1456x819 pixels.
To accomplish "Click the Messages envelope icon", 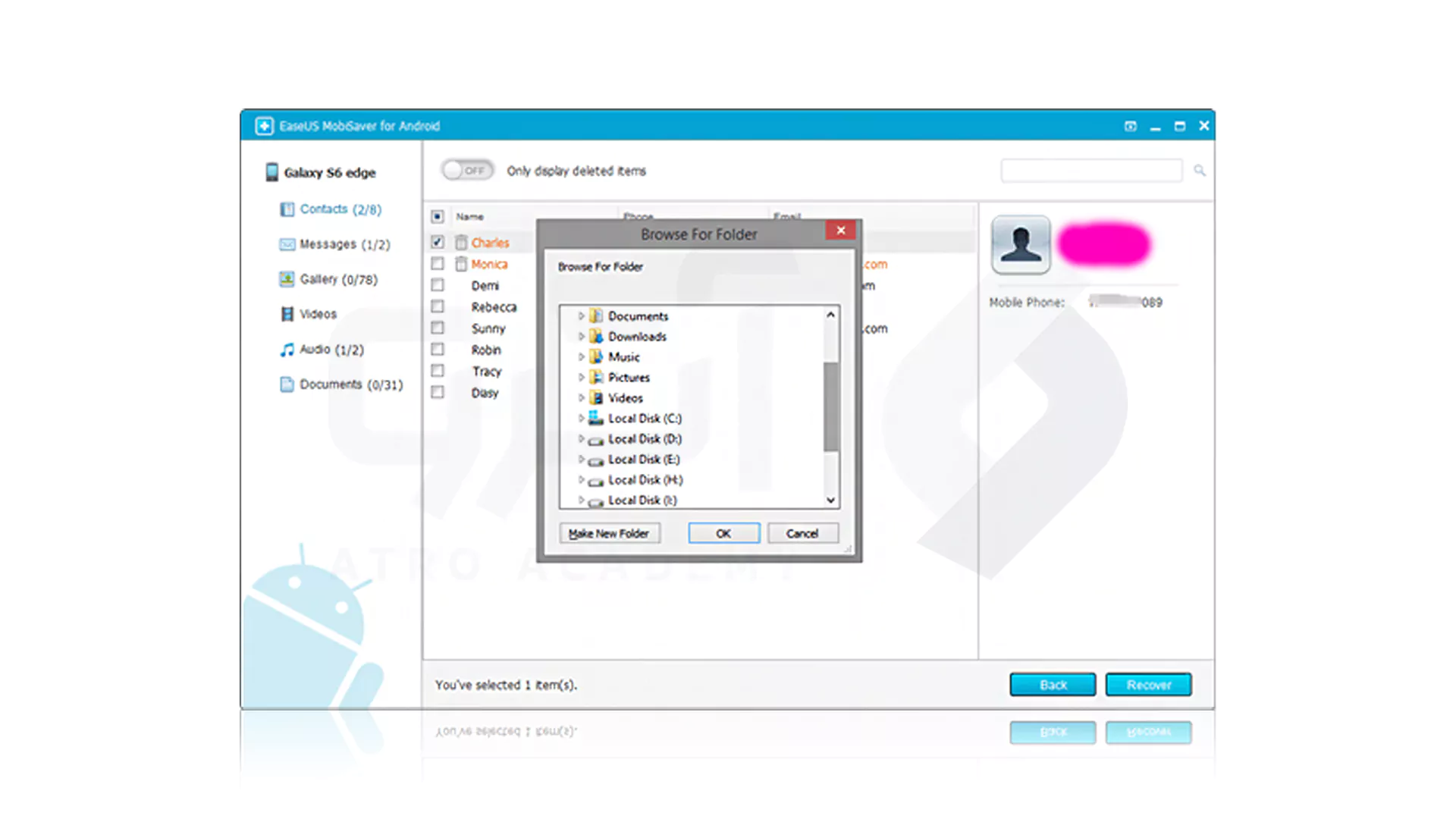I will click(x=287, y=244).
